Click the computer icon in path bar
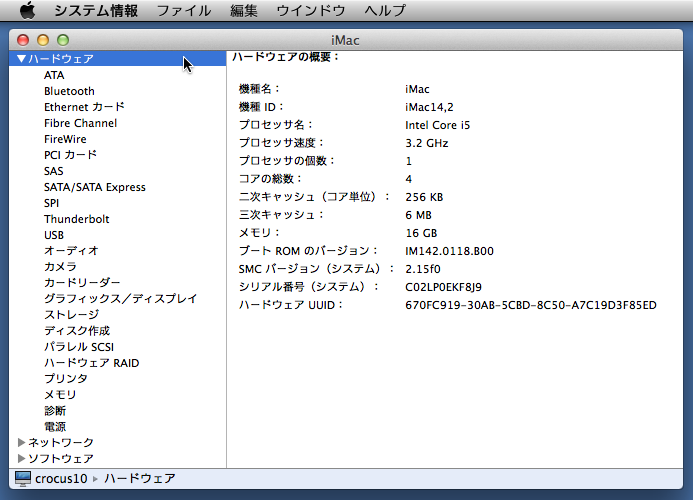The height and width of the screenshot is (500, 693). coord(23,478)
